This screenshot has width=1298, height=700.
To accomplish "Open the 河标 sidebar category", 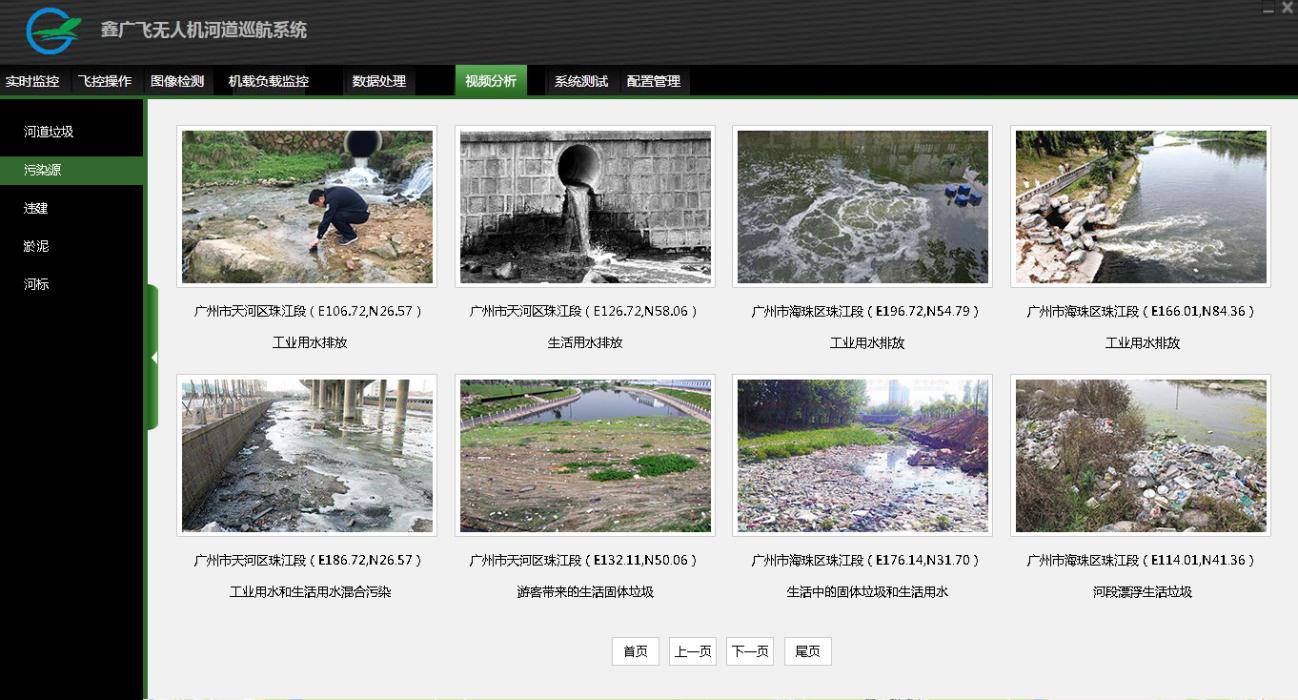I will (x=71, y=284).
